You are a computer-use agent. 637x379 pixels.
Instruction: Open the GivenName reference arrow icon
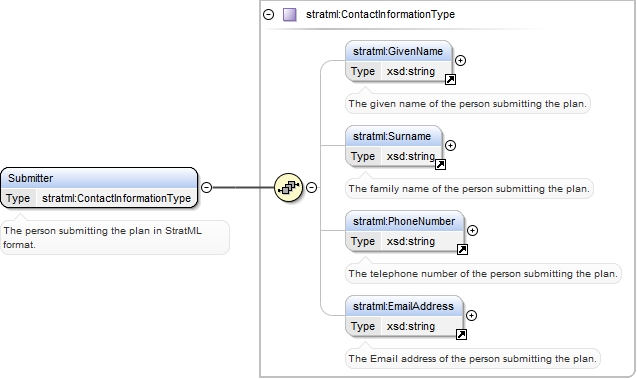[x=450, y=80]
